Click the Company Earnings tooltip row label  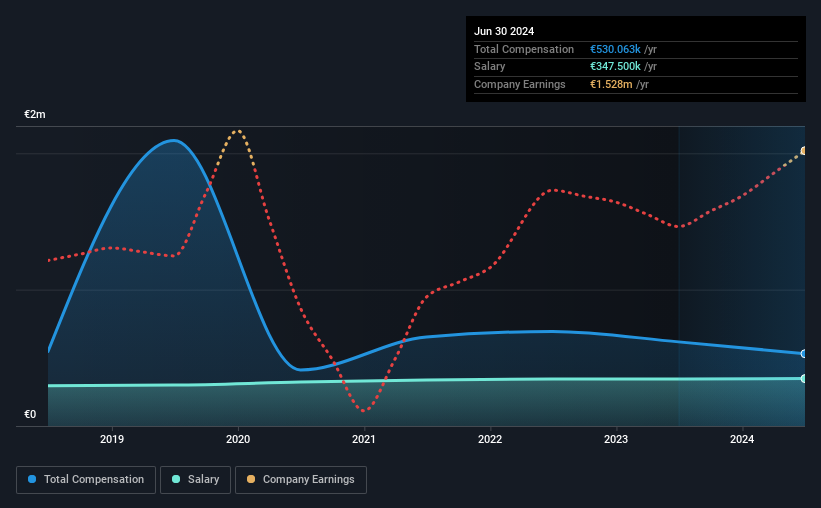tap(519, 84)
